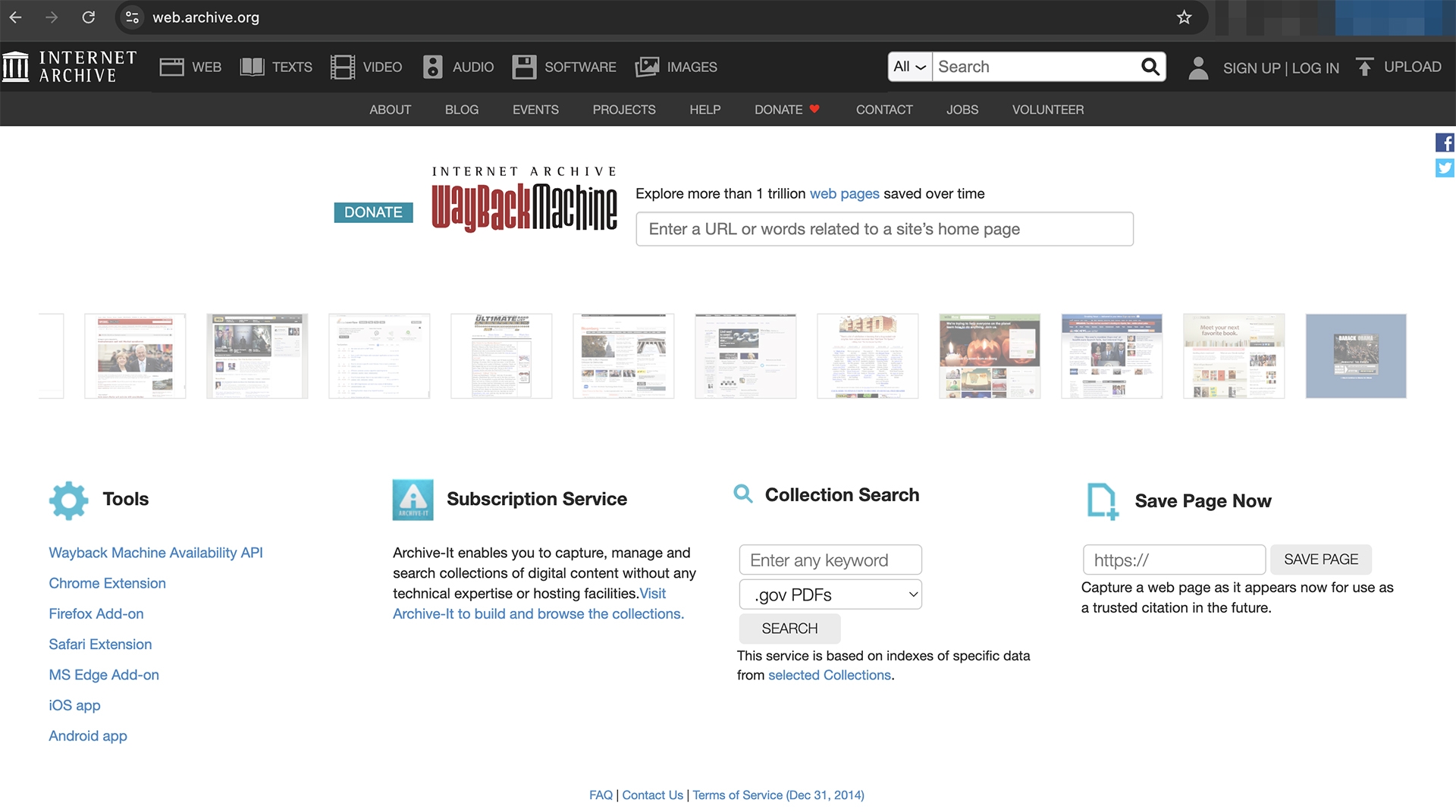Click the Wayback Machine logo
Screen dimensions: 1456x812
tap(524, 199)
